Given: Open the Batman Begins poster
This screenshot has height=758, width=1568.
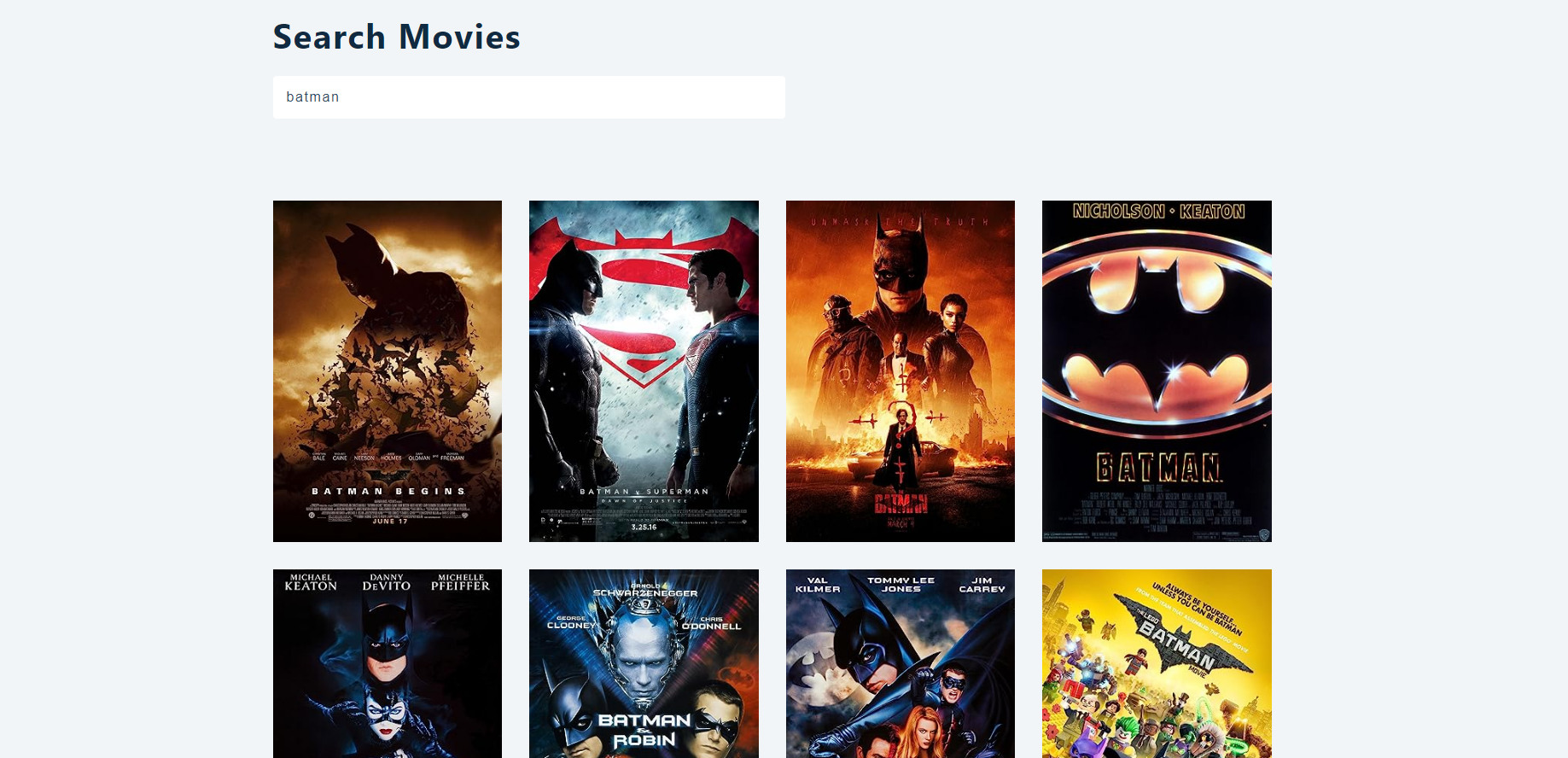Looking at the screenshot, I should pyautogui.click(x=388, y=371).
